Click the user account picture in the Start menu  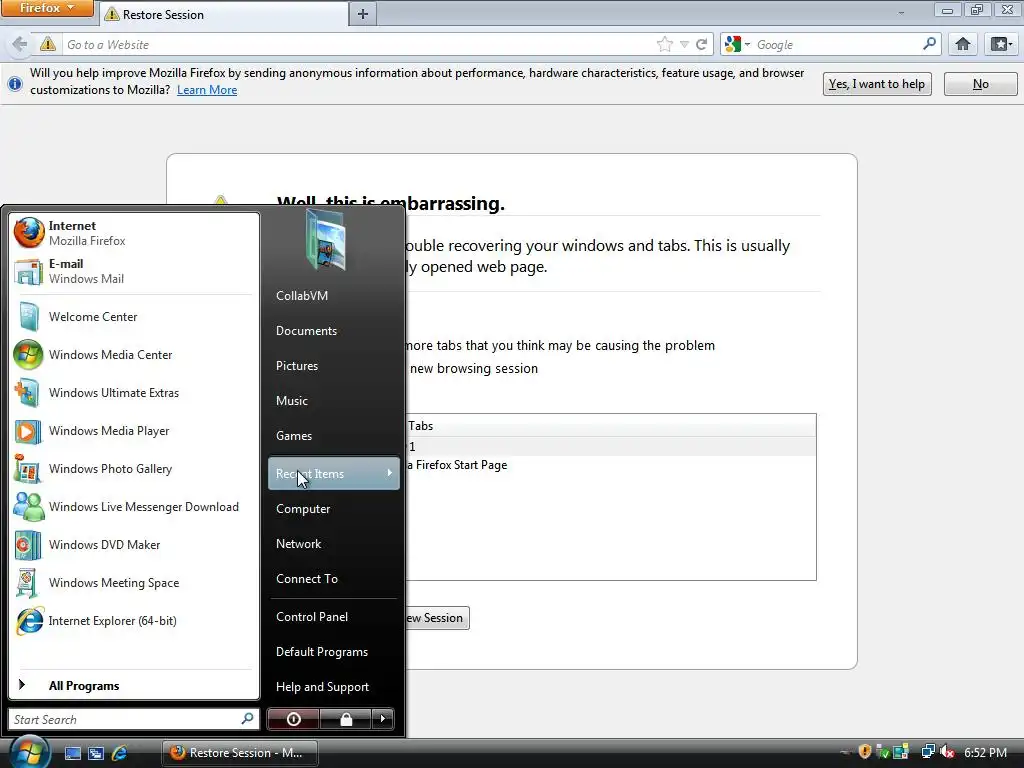pos(326,240)
